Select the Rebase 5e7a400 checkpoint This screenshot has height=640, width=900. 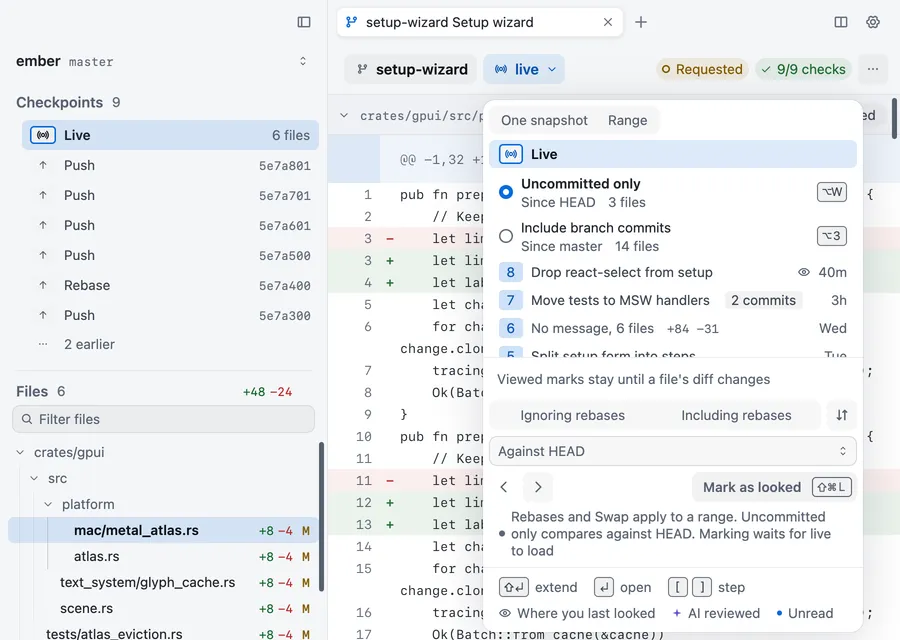coord(170,285)
